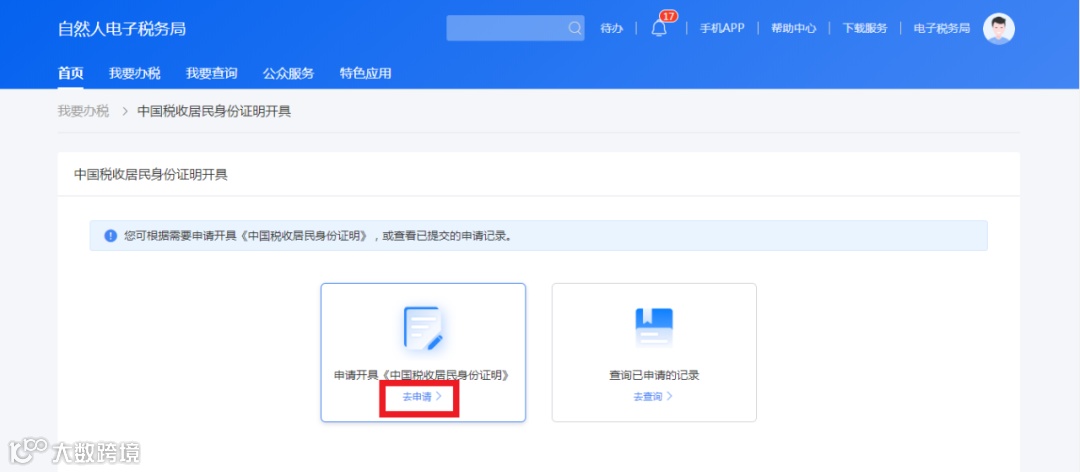Click breadcrumb text 中国税收居民身份证明开具
The height and width of the screenshot is (472, 1080).
pyautogui.click(x=214, y=111)
